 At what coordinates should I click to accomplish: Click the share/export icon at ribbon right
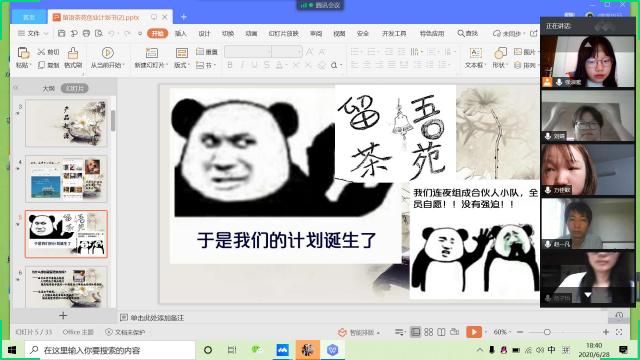[533, 33]
